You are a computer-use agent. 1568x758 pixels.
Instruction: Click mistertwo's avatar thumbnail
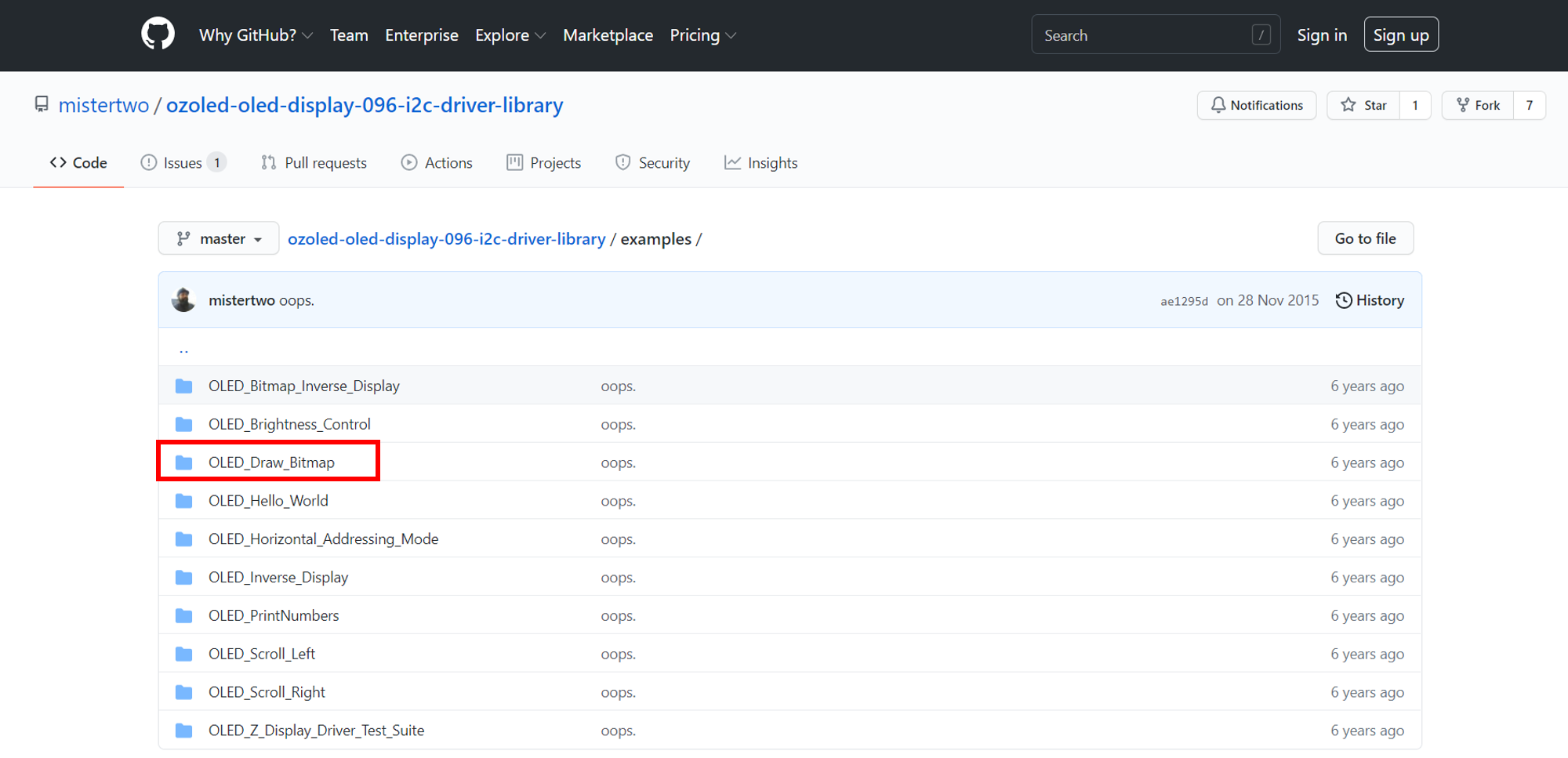pyautogui.click(x=183, y=300)
